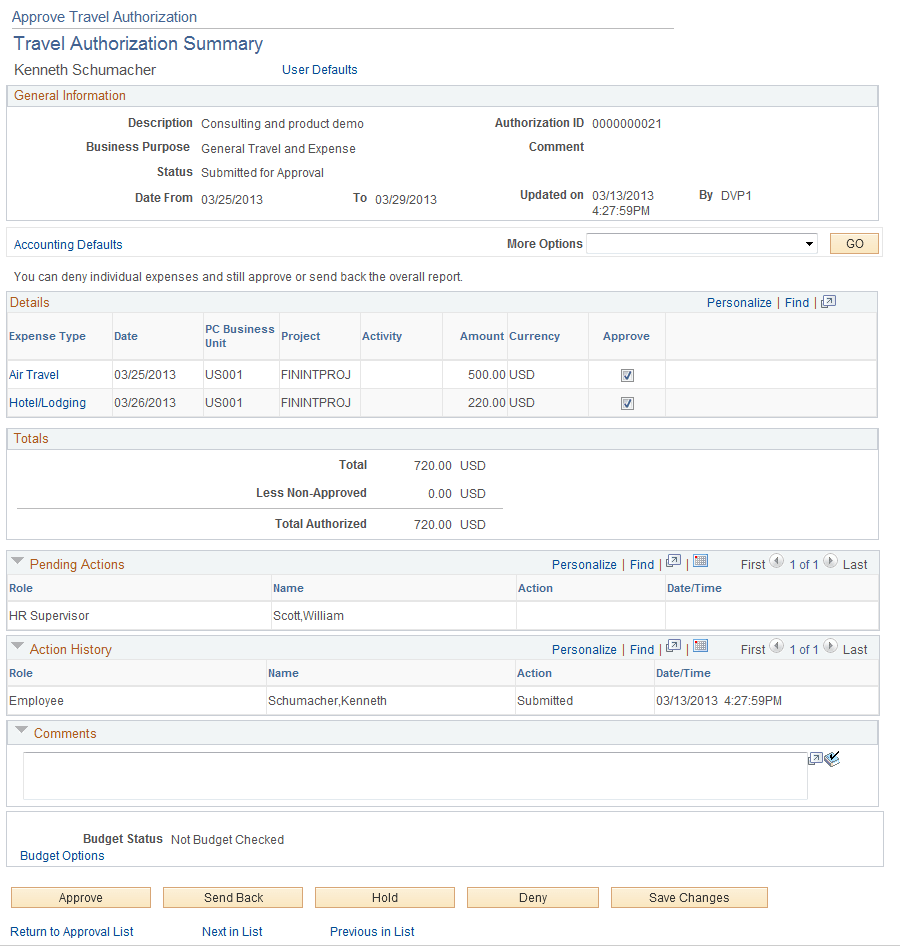Uncheck Approve for the Hotel/Lodging expense
Viewport: 900px width, 946px height.
627,403
